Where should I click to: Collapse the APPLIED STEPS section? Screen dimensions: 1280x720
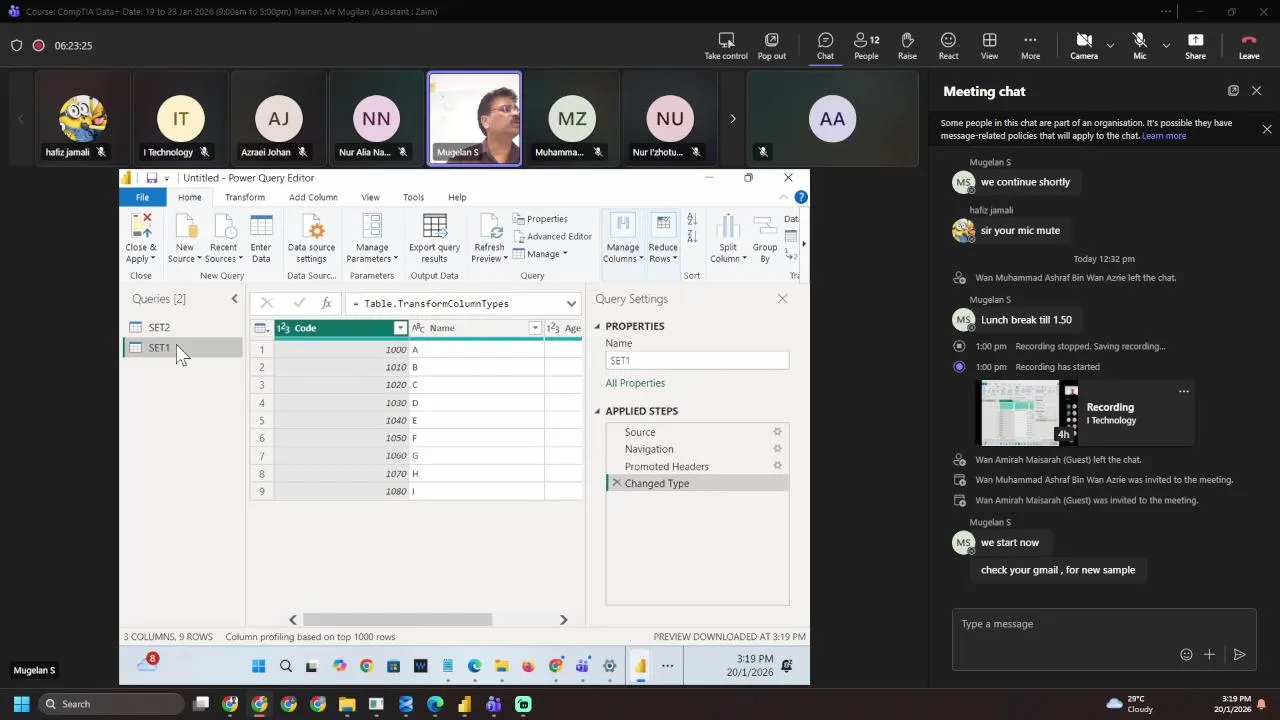pyautogui.click(x=597, y=411)
